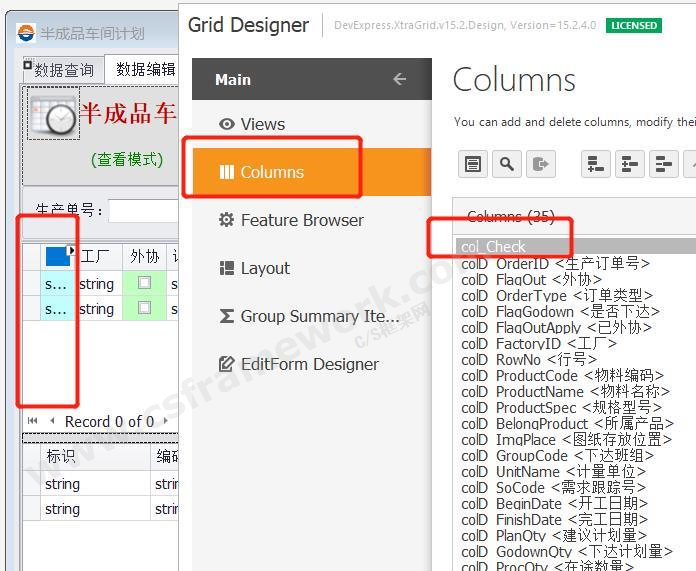Click the remove column icon
696x571 pixels.
coord(662,164)
